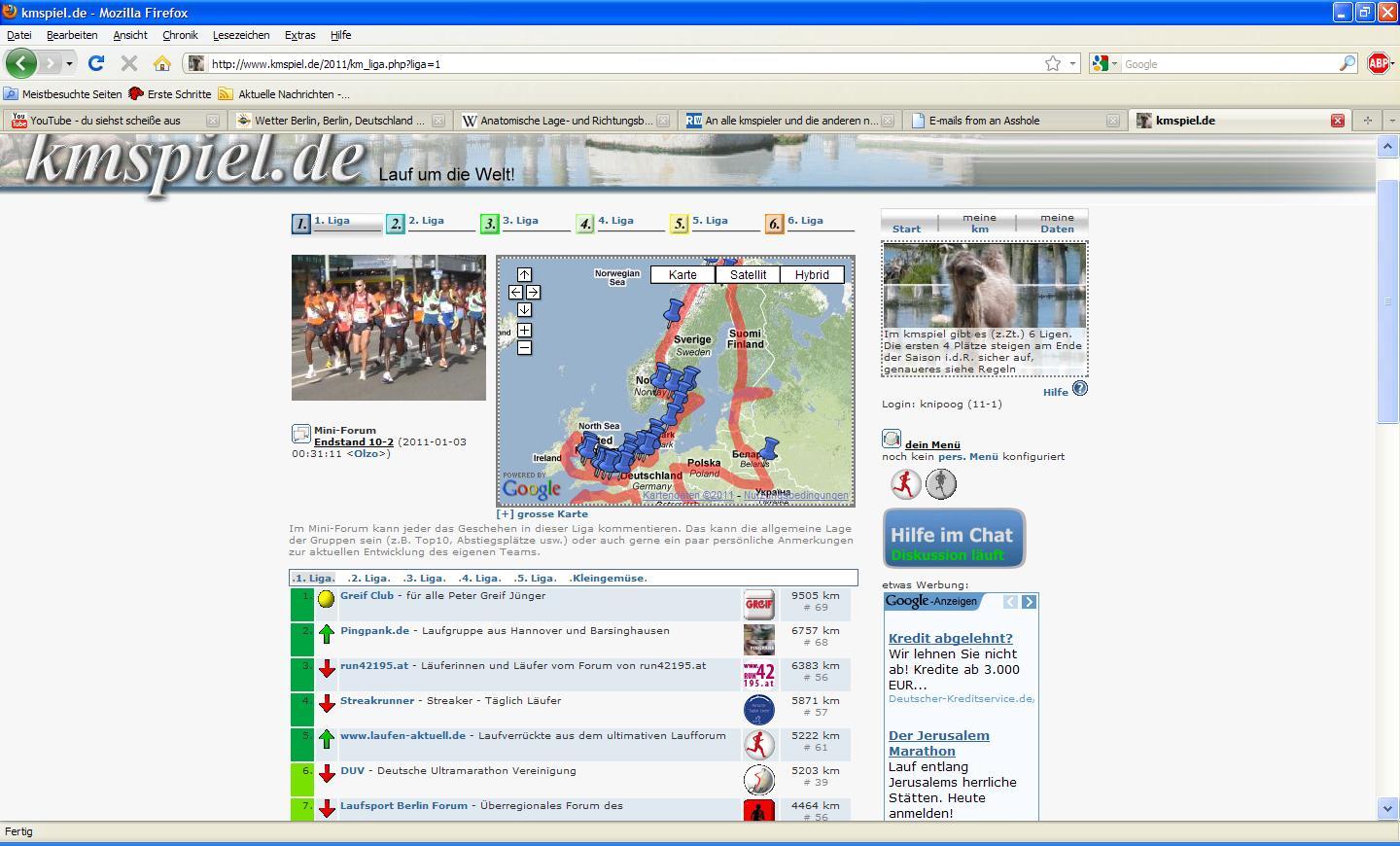Open Pingpank.de team link
Image resolution: width=1400 pixels, height=846 pixels.
point(374,630)
